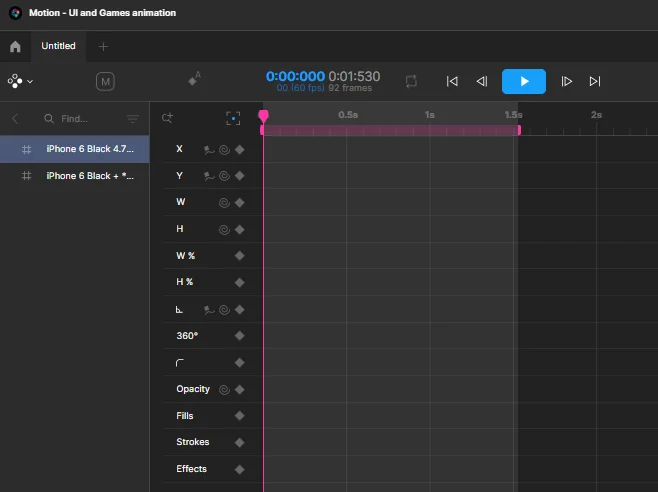This screenshot has width=658, height=492.
Task: Click the spiral easing icon for W
Action: coord(225,203)
